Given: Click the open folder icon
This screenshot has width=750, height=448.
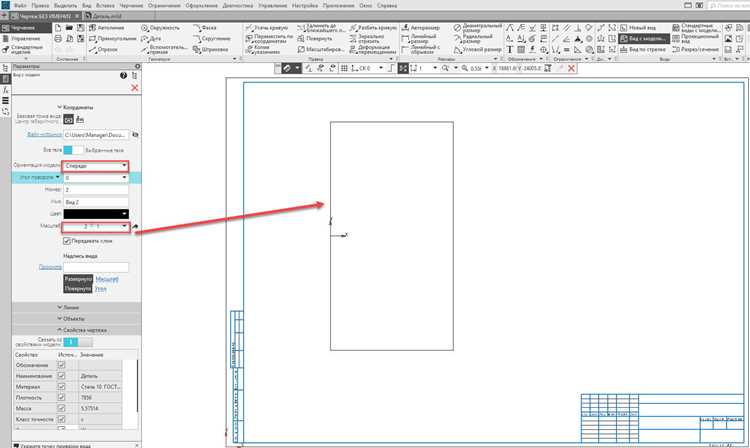Looking at the screenshot, I should tap(69, 28).
